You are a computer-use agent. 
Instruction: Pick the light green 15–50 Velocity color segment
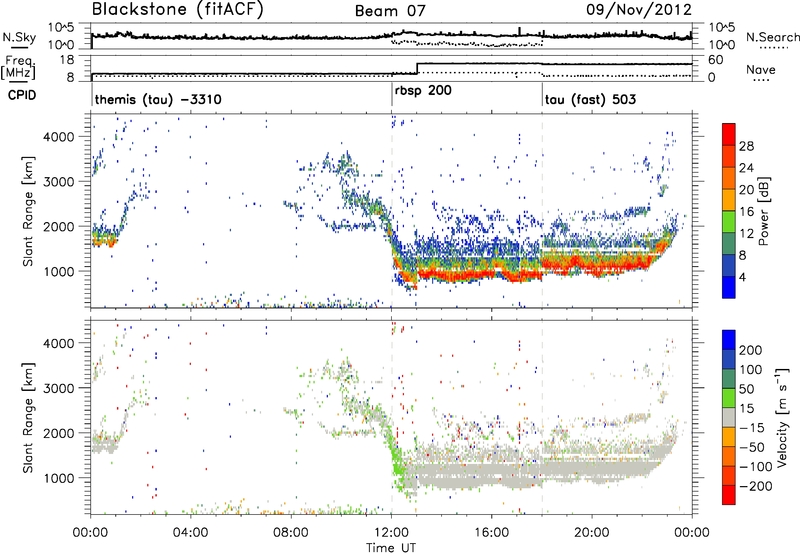pyautogui.click(x=729, y=398)
